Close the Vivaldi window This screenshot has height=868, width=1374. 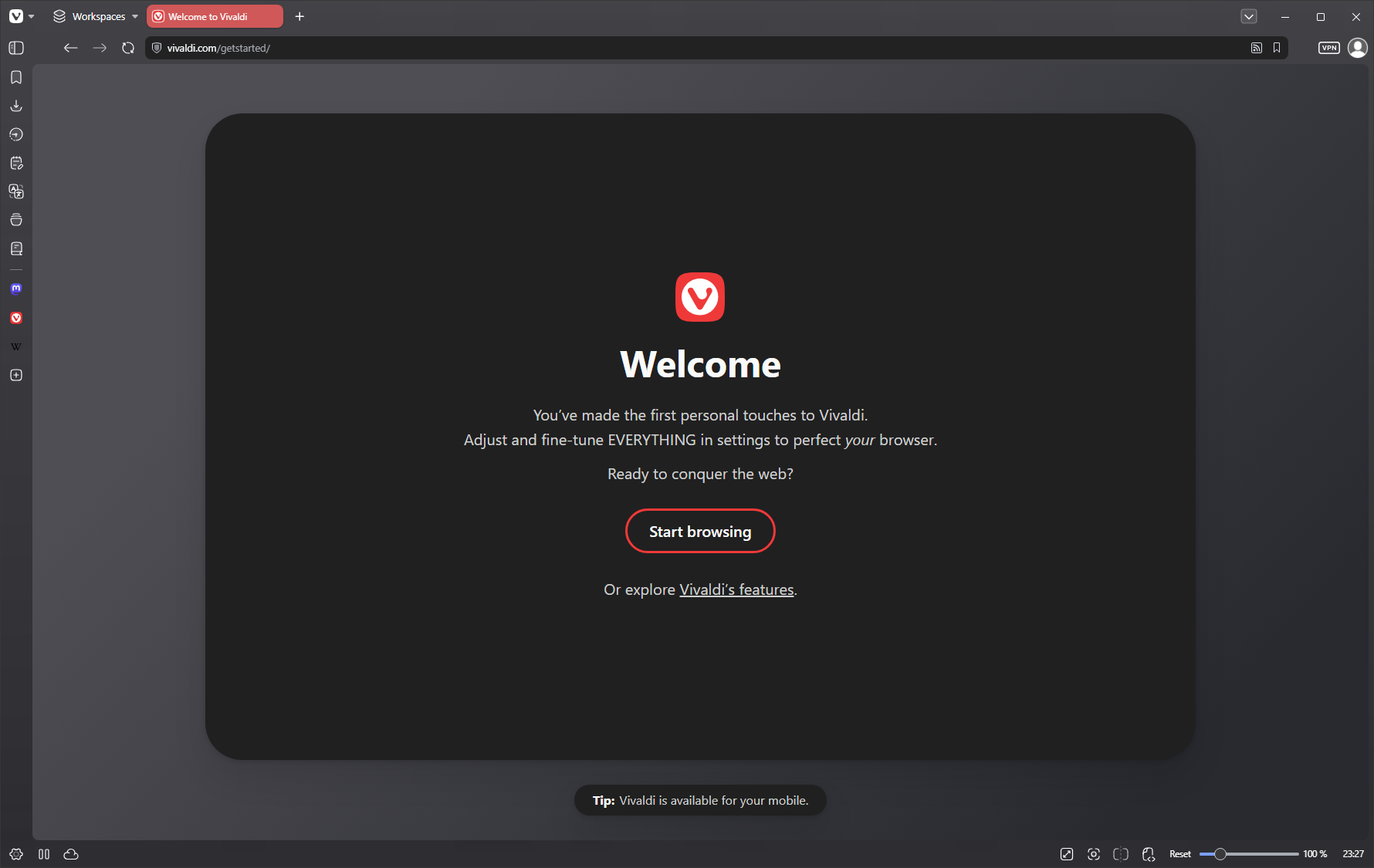pos(1356,16)
